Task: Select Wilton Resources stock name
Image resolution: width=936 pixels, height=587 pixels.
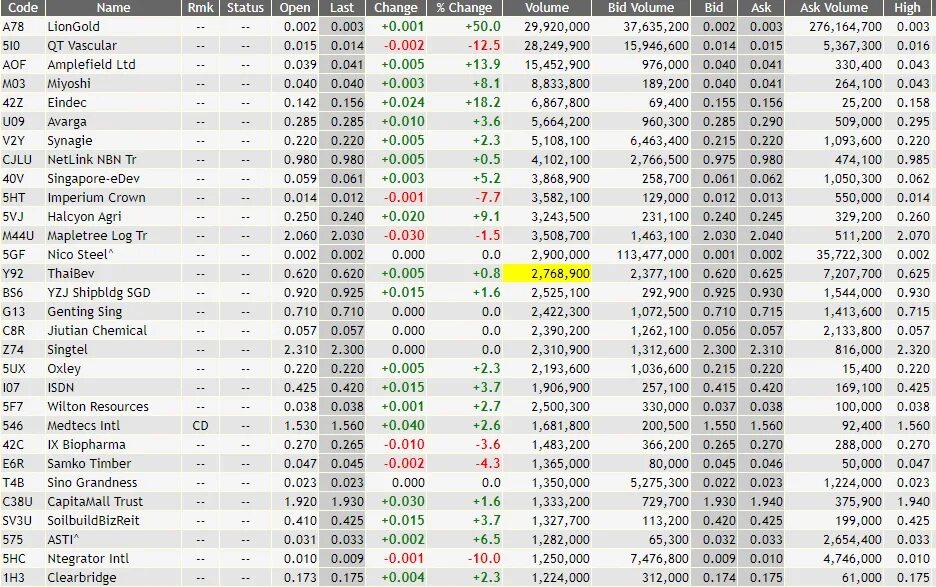Action: 98,407
